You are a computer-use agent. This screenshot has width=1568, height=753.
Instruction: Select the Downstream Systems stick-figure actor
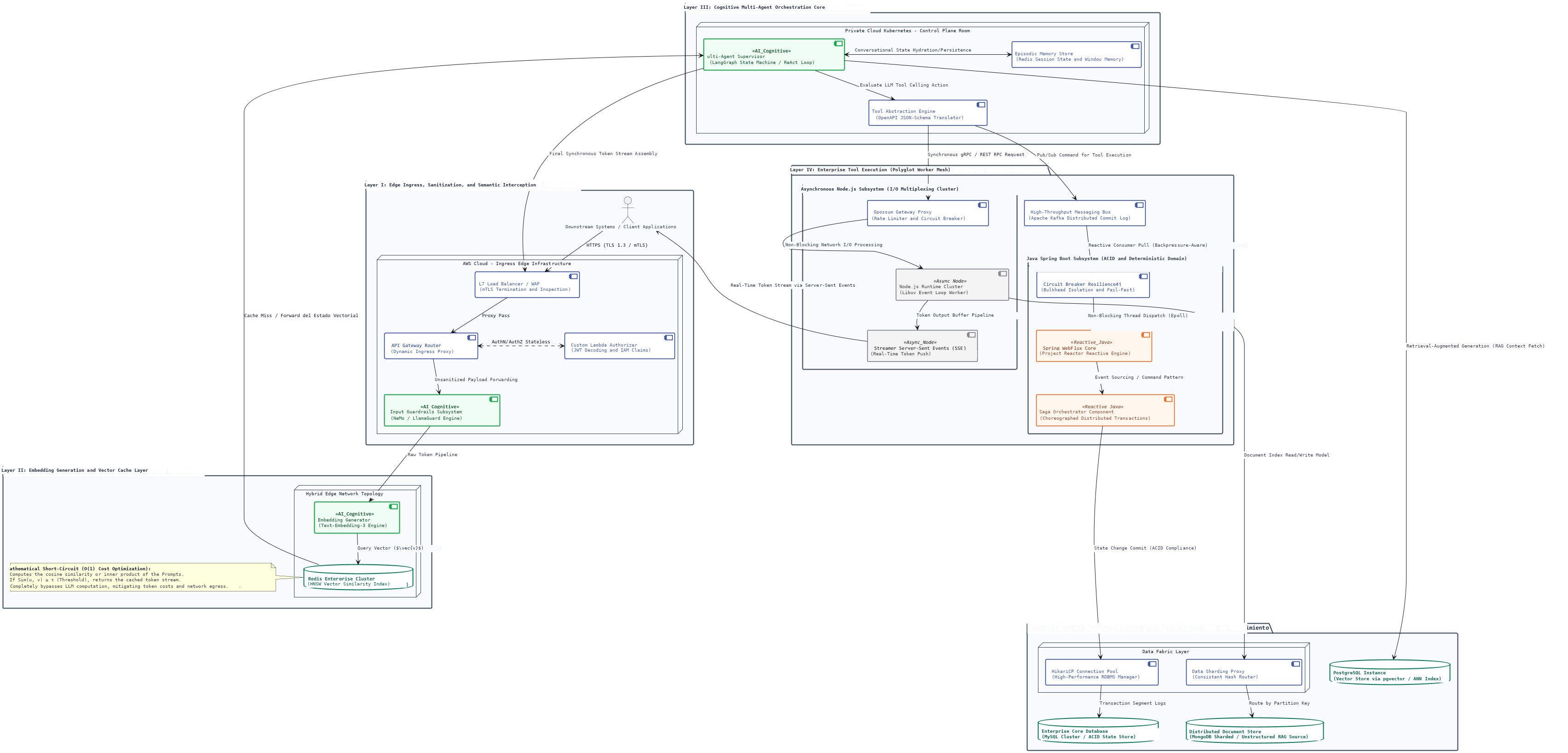click(628, 210)
